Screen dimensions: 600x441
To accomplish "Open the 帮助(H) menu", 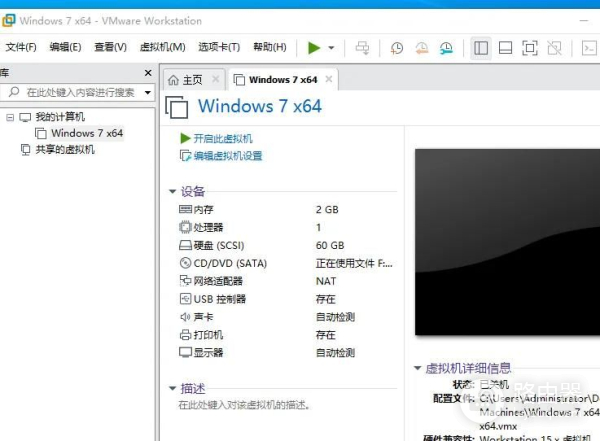I will (x=270, y=47).
